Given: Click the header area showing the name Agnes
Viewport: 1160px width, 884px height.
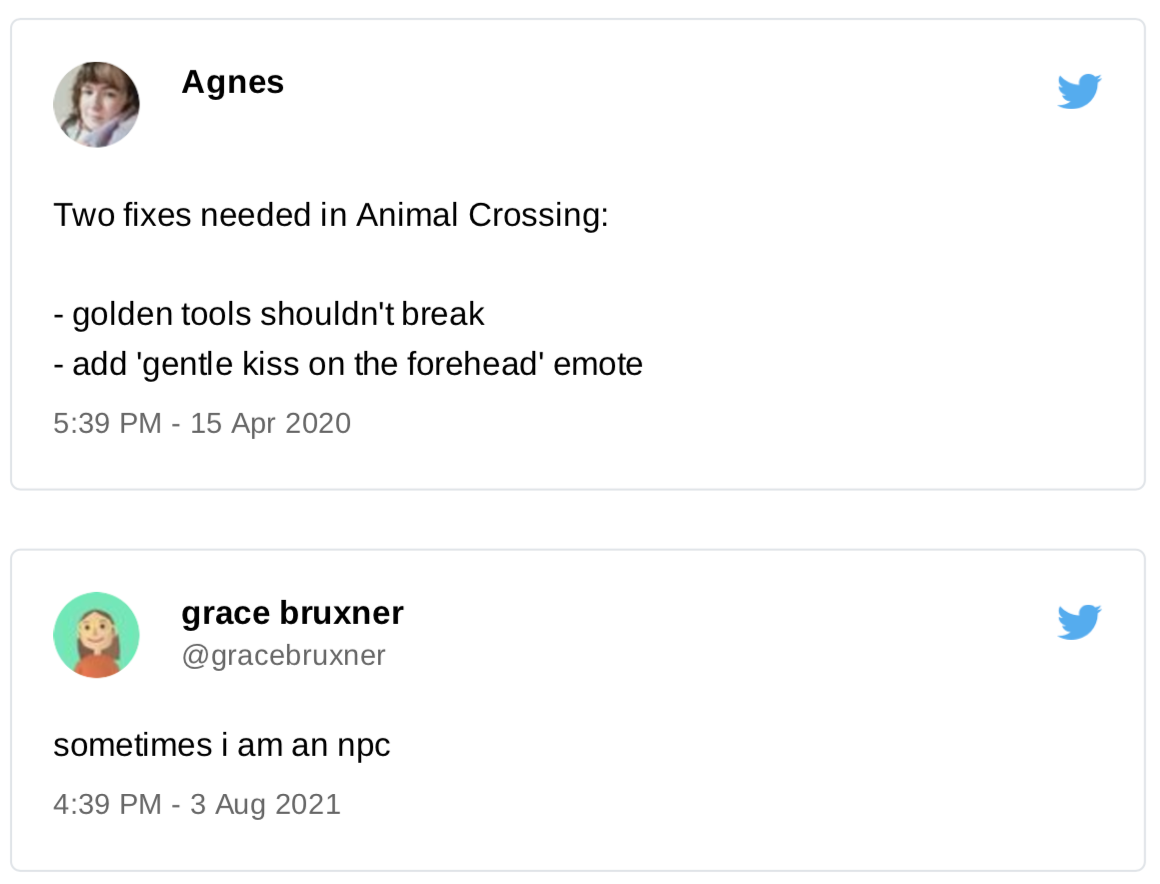Looking at the screenshot, I should 232,83.
